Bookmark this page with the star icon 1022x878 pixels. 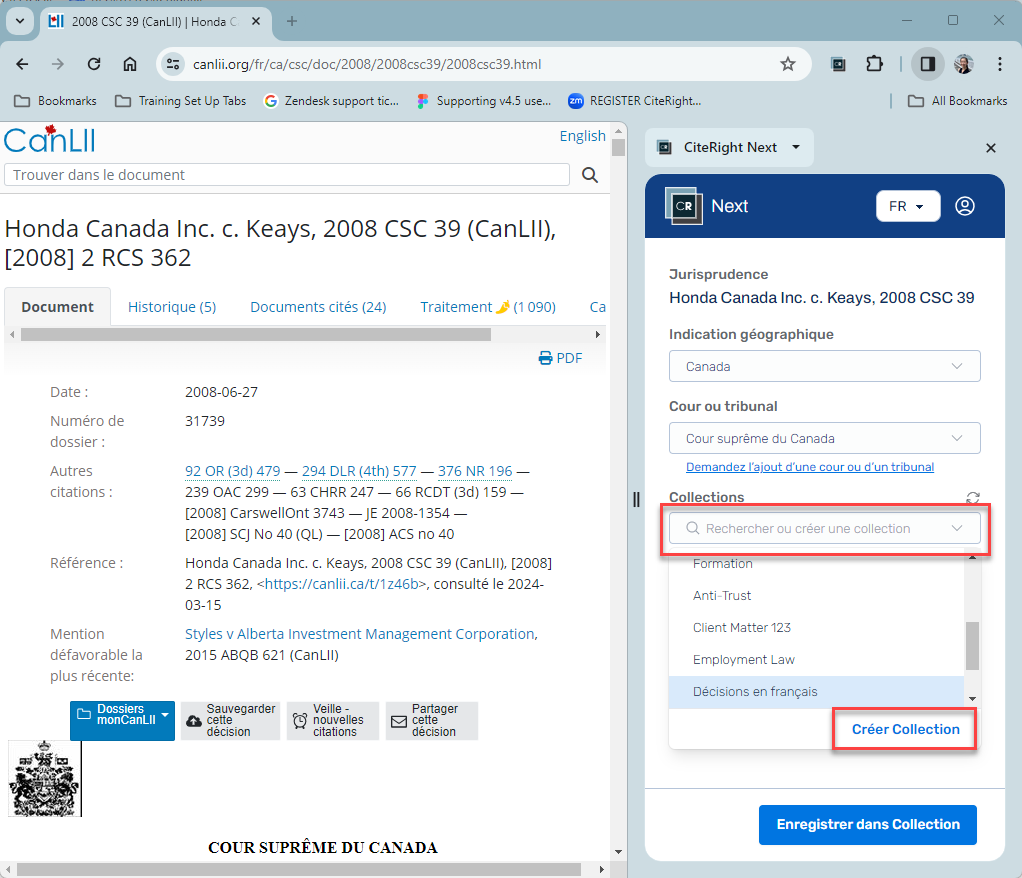coord(788,64)
